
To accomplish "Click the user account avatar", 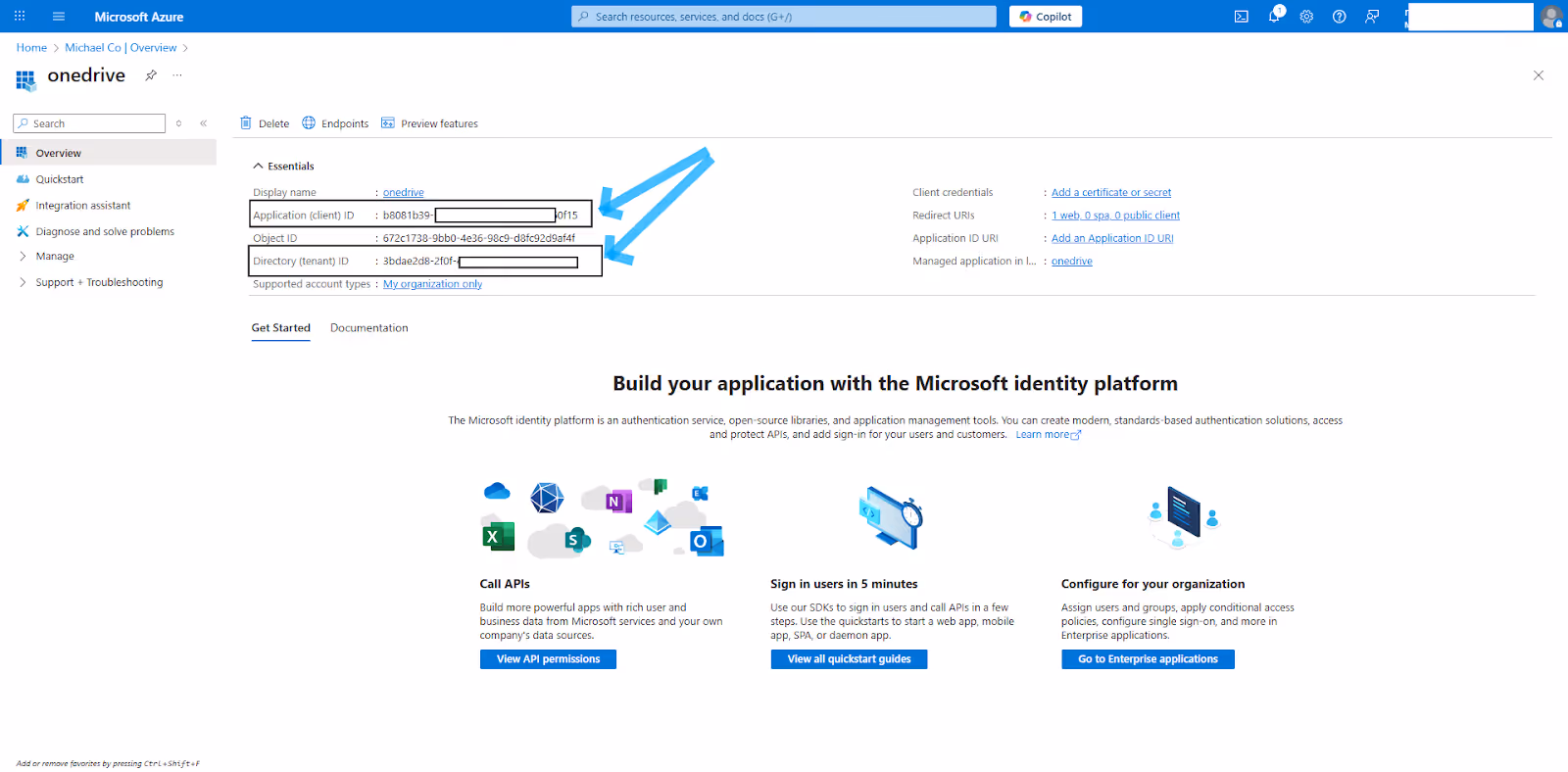I will pyautogui.click(x=1550, y=17).
